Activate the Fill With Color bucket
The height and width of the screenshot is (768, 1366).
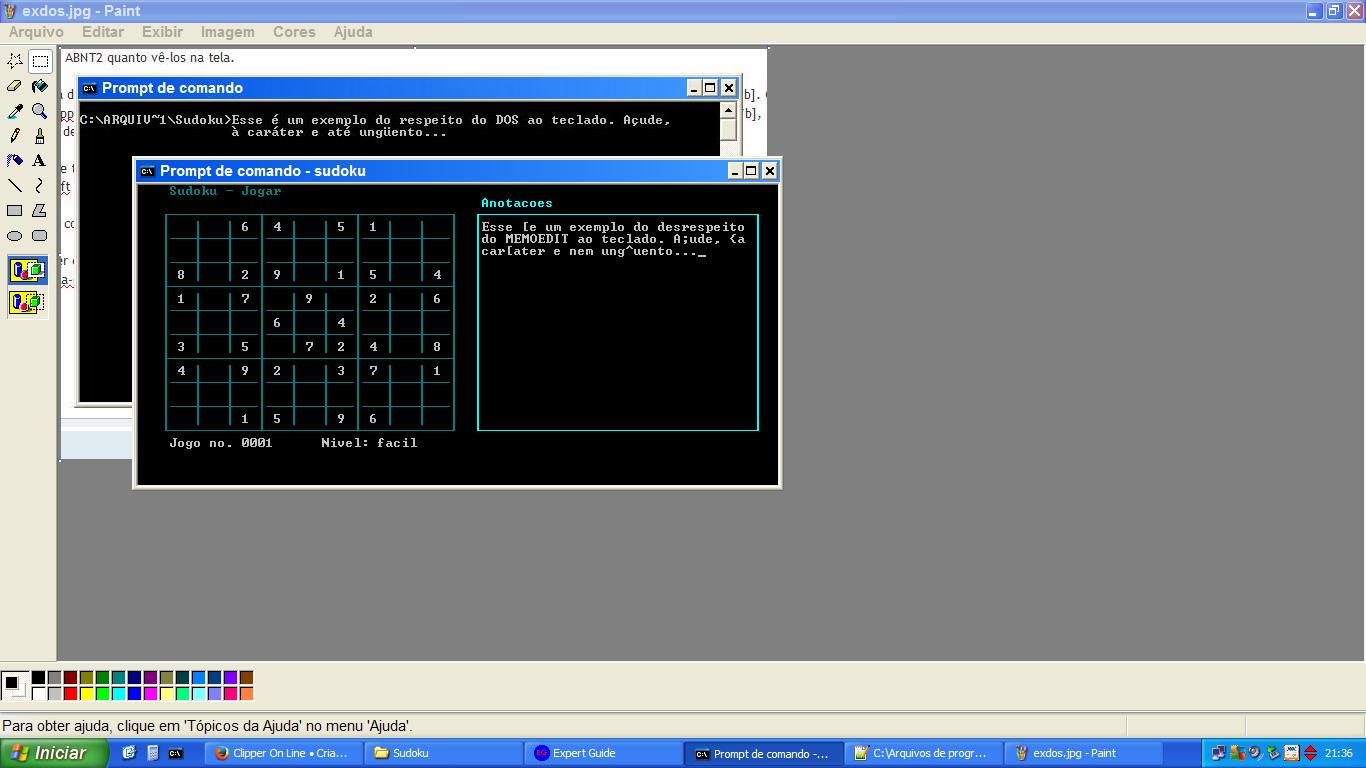(x=40, y=86)
